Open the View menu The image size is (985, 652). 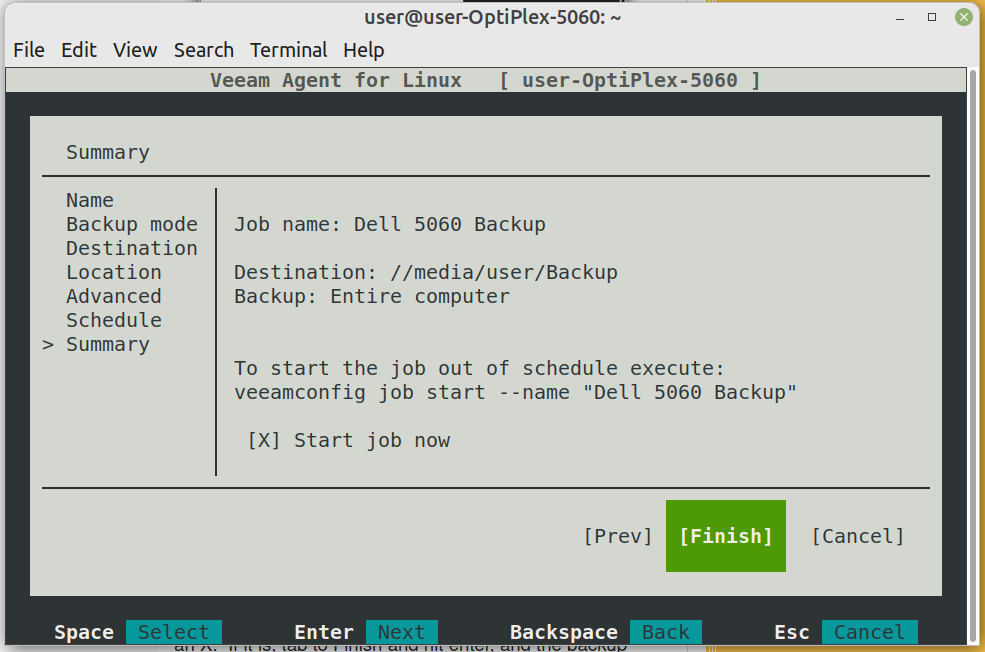click(x=135, y=50)
